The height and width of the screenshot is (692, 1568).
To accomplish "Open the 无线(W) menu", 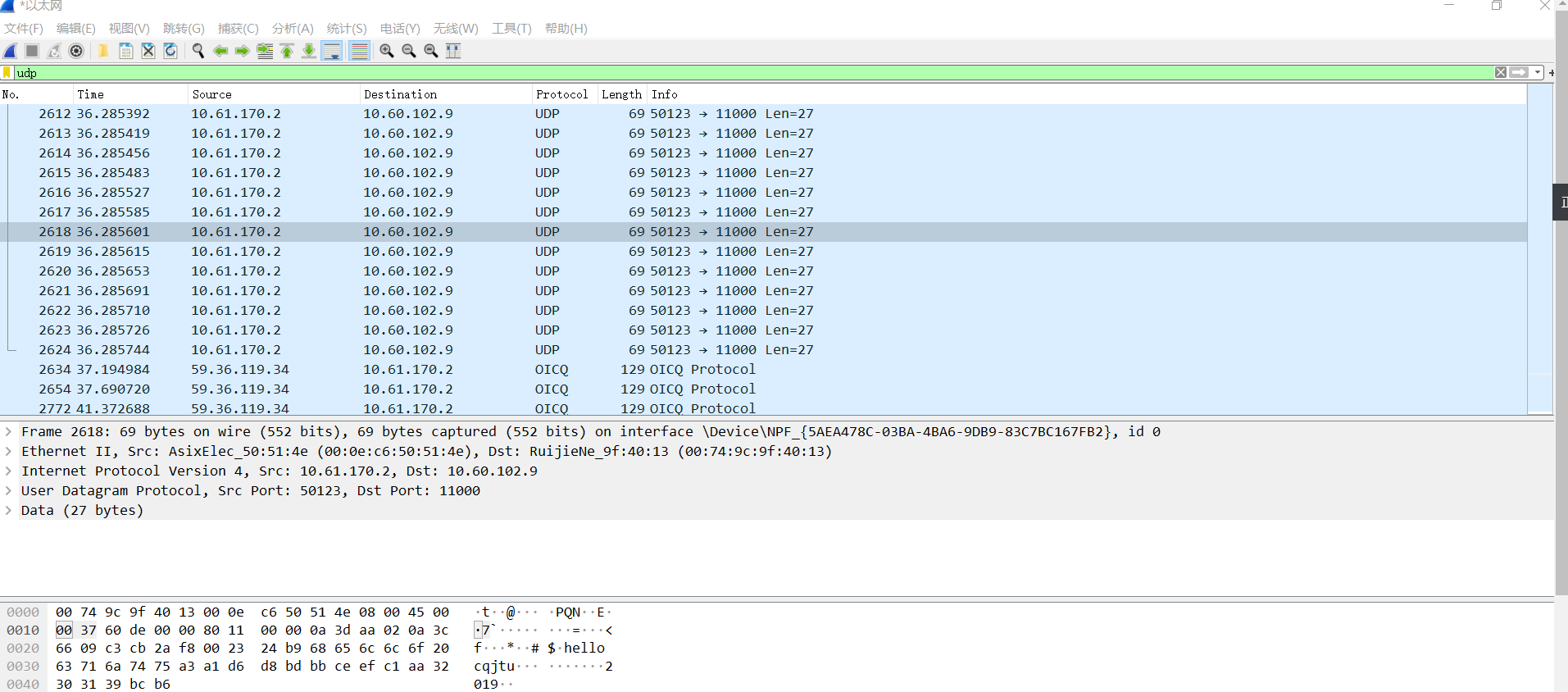I will [456, 29].
